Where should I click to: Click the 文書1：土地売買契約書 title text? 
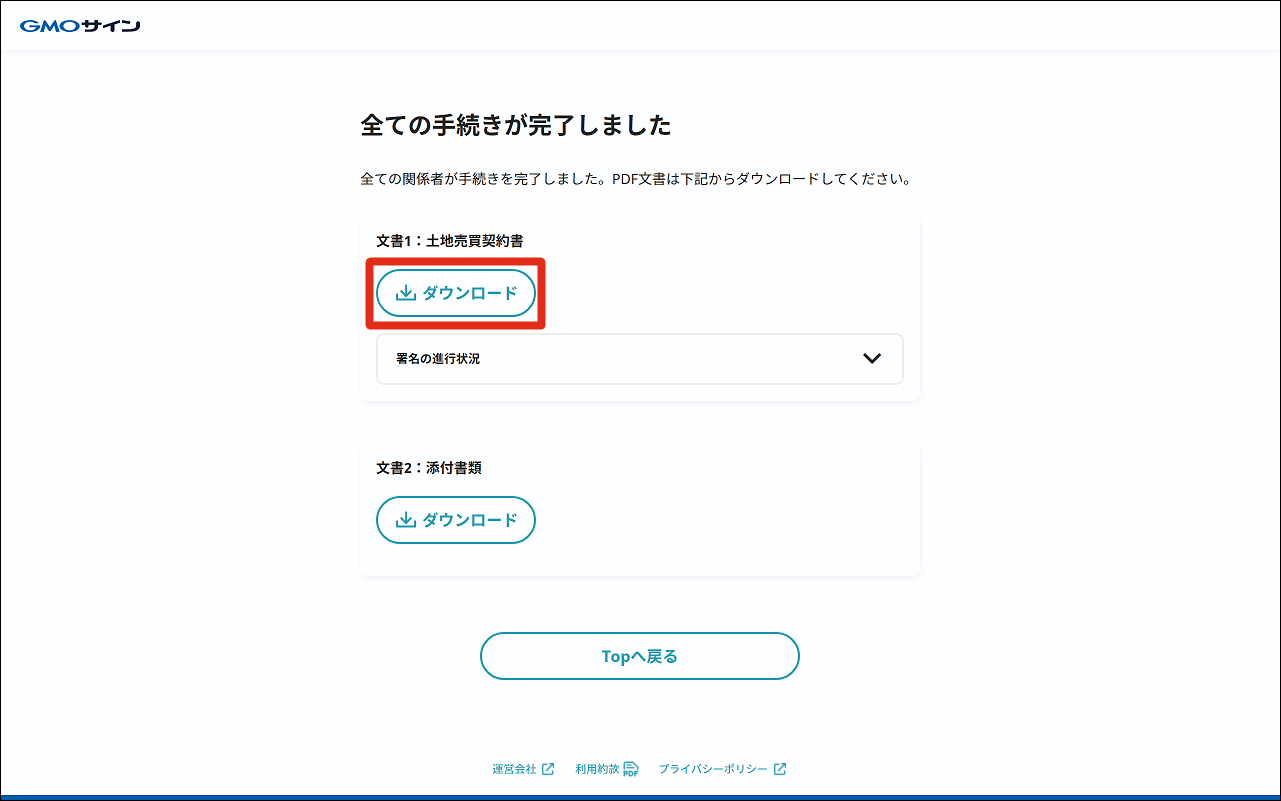(450, 241)
